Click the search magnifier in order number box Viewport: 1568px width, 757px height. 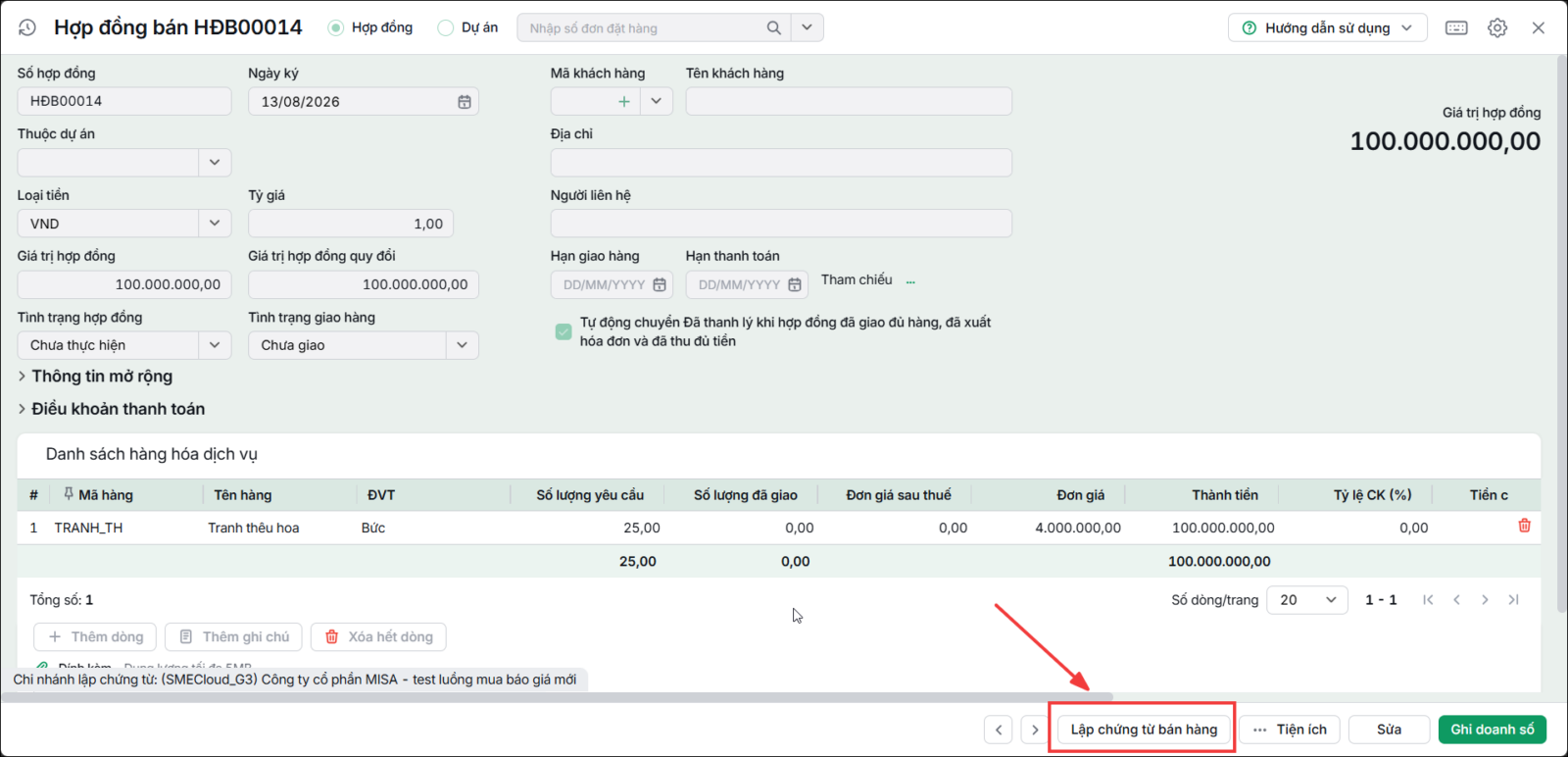click(x=774, y=27)
